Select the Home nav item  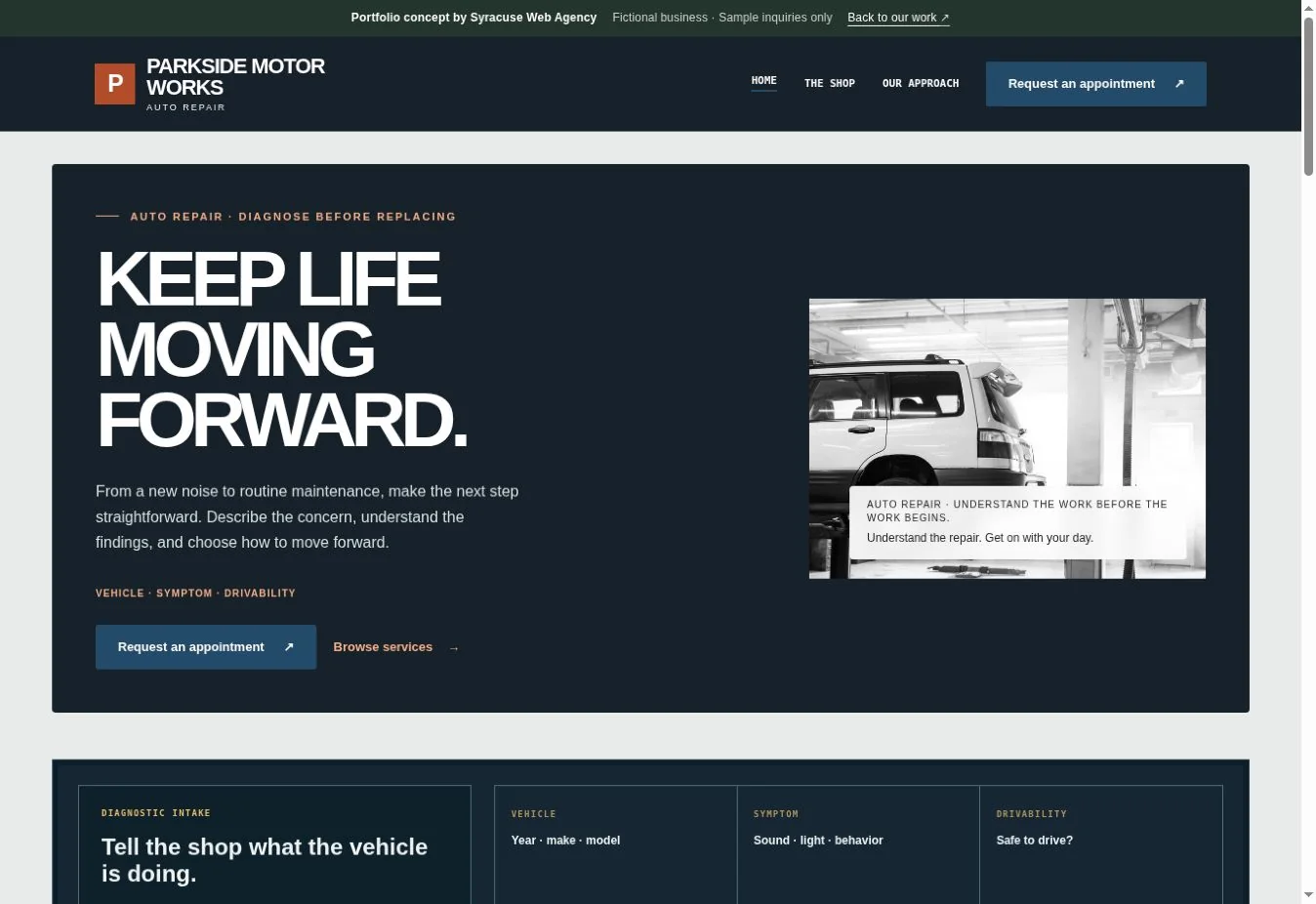tap(763, 81)
